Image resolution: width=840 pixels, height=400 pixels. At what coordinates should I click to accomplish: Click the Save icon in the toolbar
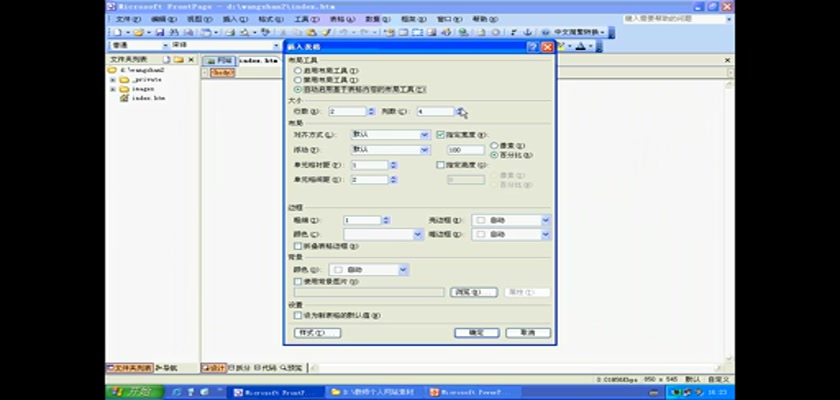(x=160, y=32)
